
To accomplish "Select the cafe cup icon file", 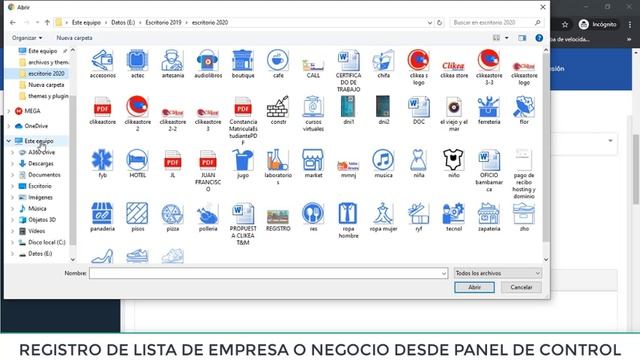I will tap(278, 64).
